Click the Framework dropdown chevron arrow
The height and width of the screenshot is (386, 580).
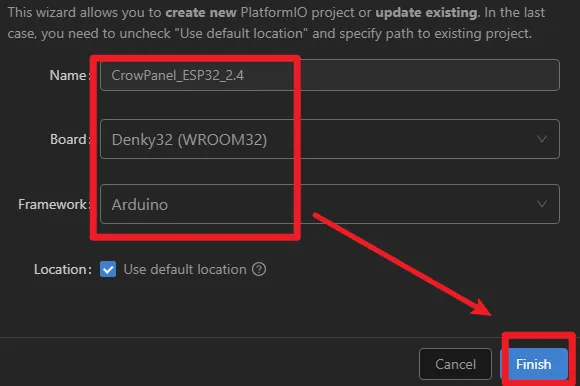tap(542, 204)
